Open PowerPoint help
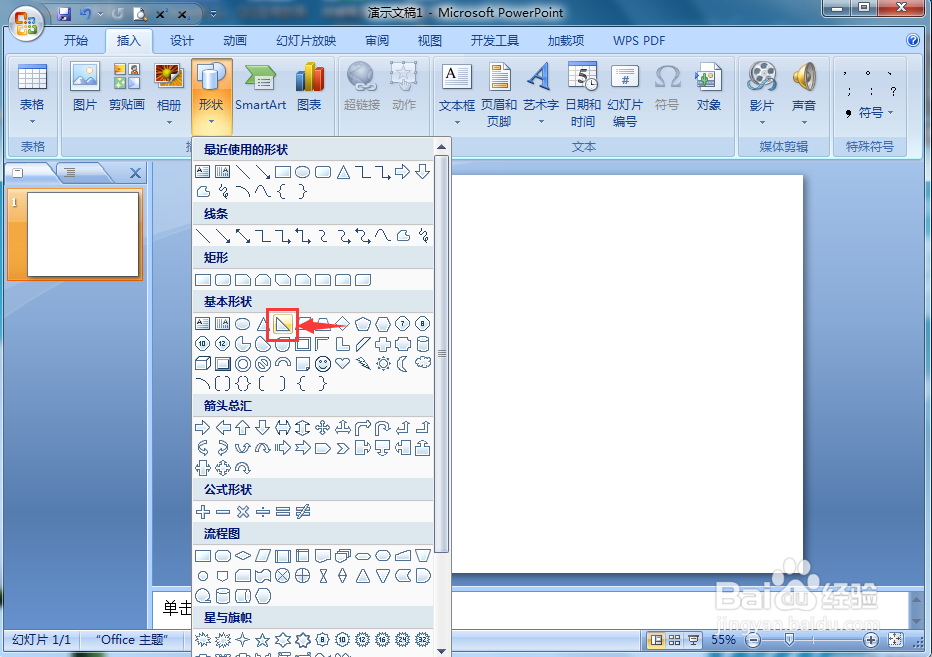Image resolution: width=932 pixels, height=657 pixels. 912,40
